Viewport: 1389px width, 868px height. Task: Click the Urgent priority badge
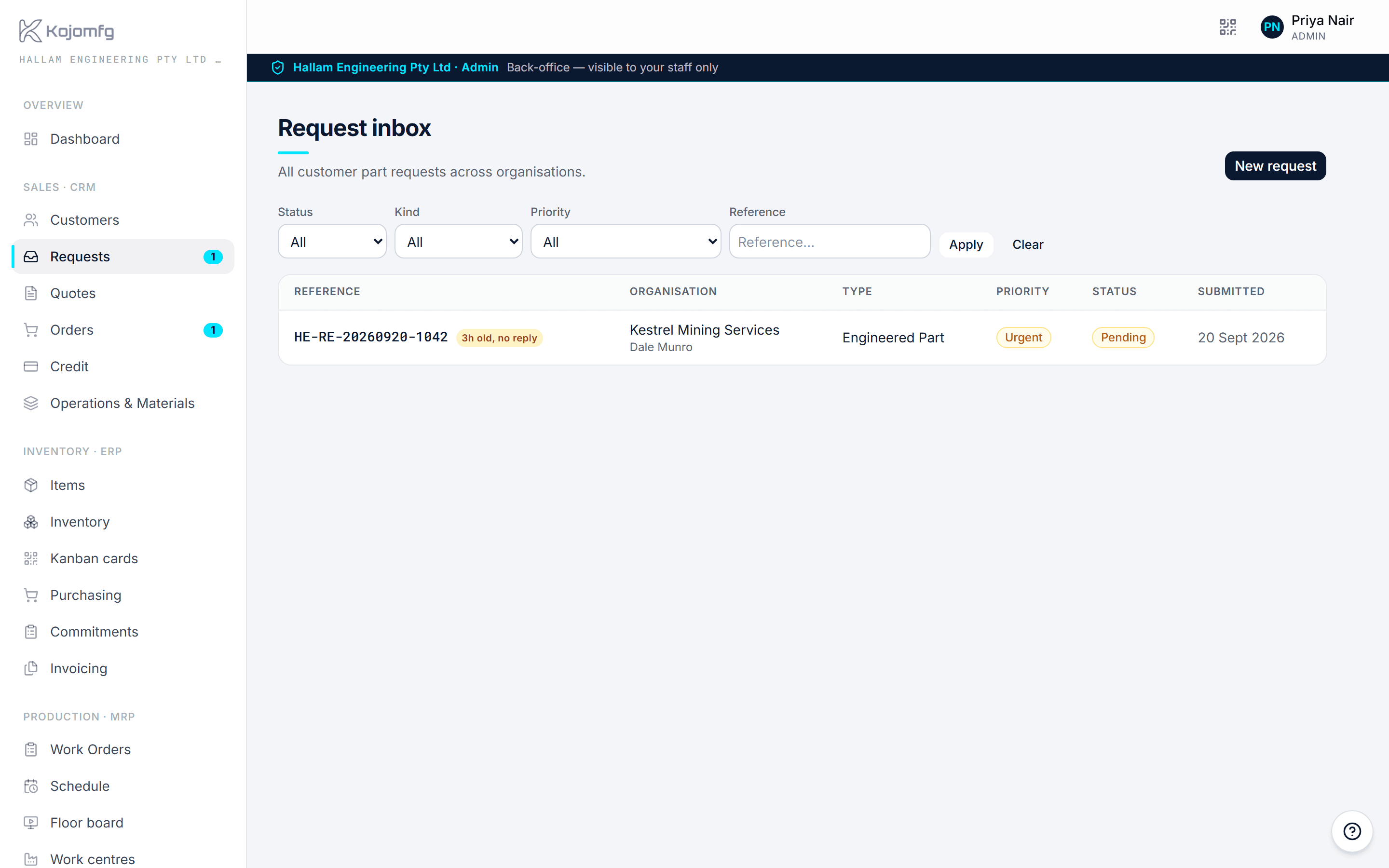click(1023, 338)
